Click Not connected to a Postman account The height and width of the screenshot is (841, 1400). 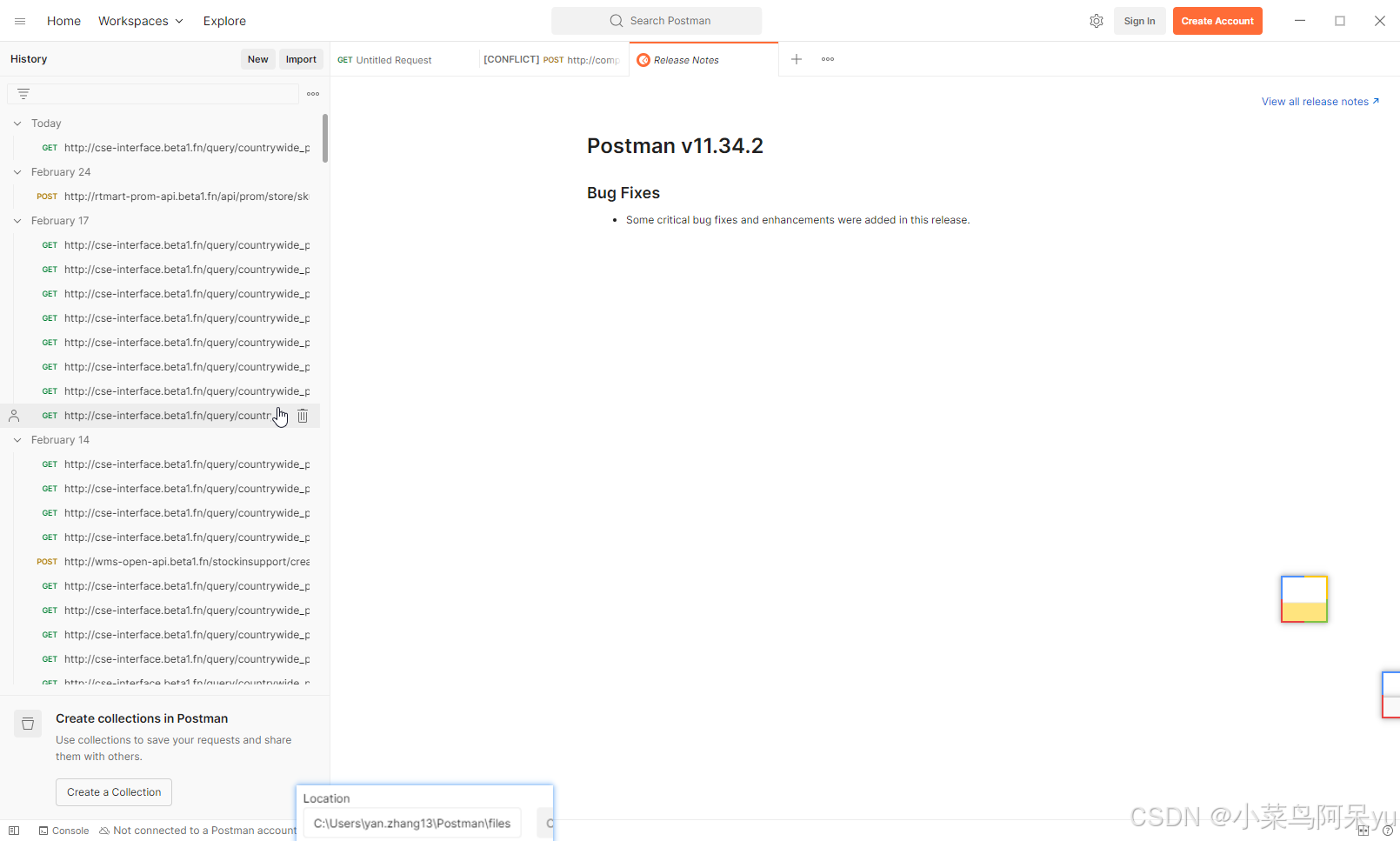click(198, 831)
